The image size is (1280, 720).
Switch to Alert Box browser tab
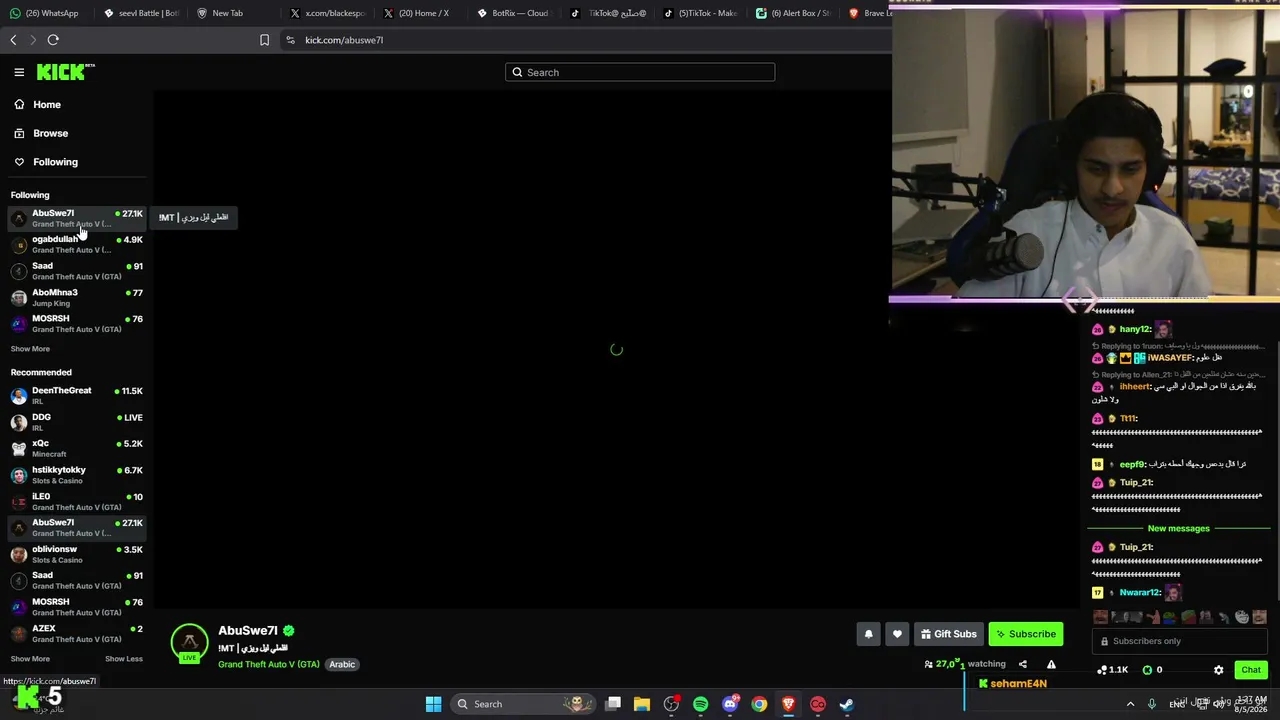tap(793, 13)
